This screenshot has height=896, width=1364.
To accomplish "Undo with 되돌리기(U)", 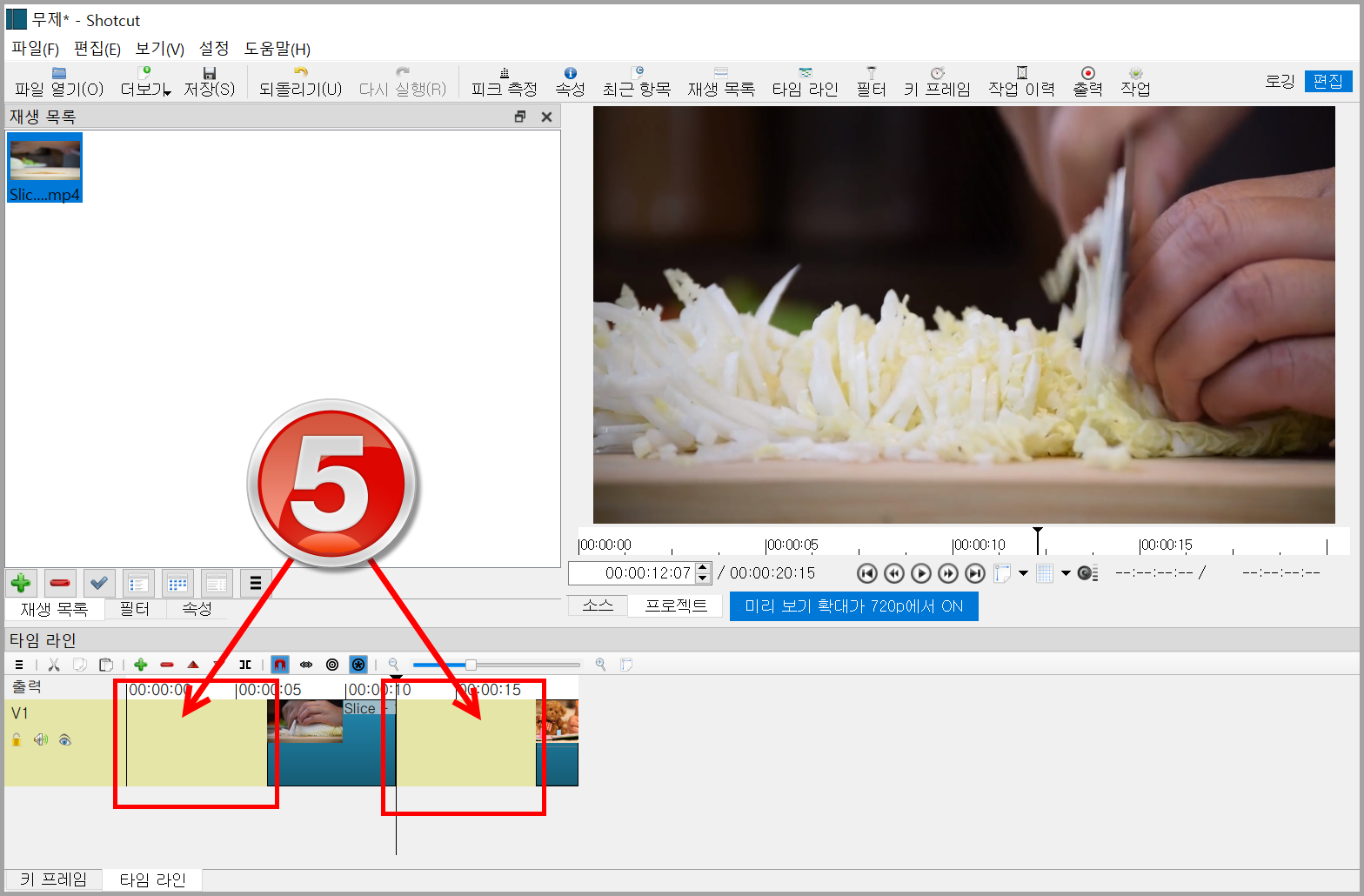I will coord(301,82).
